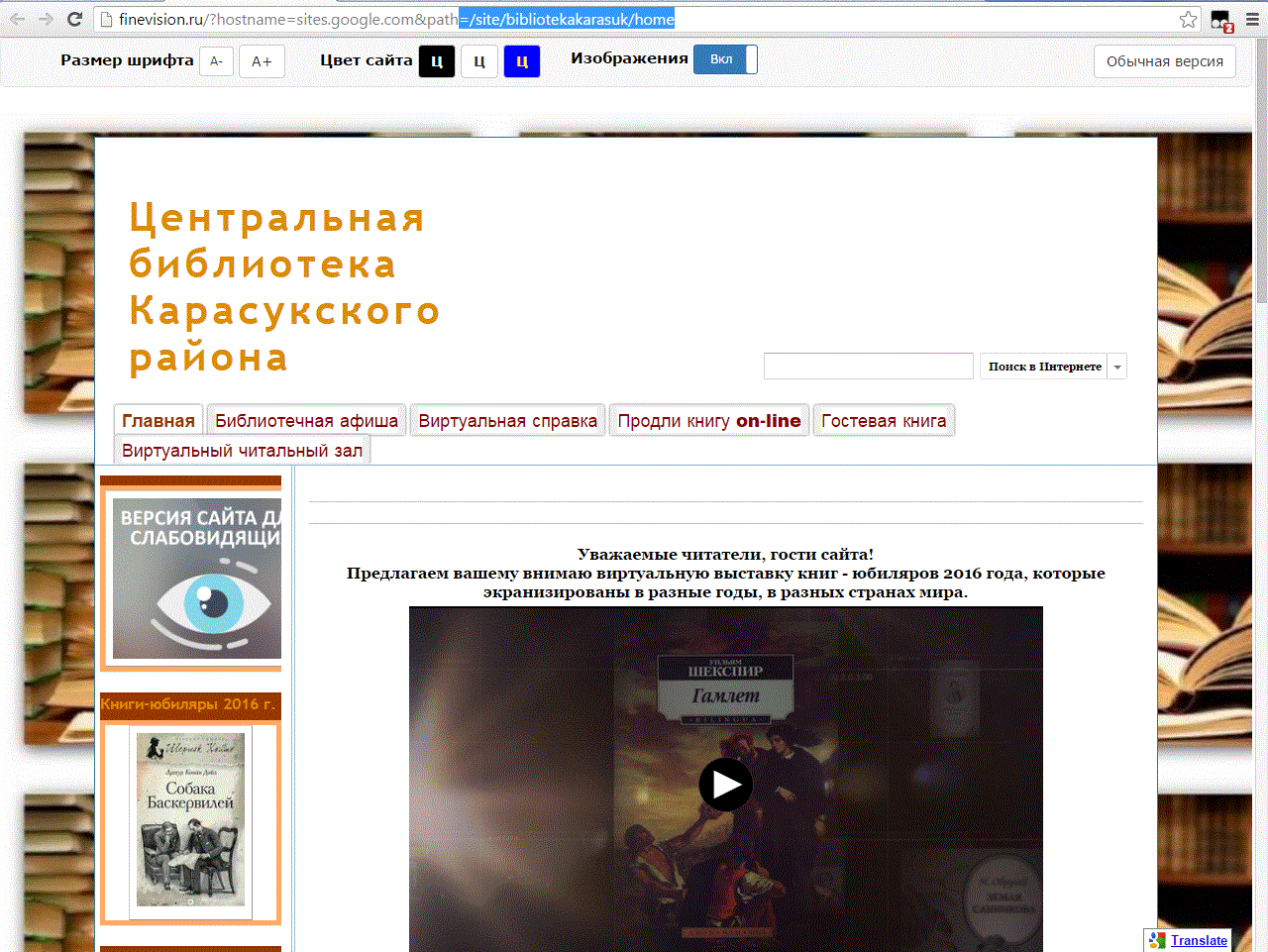Open the Библиотечная афиша tab
This screenshot has height=952, width=1268.
(x=307, y=421)
